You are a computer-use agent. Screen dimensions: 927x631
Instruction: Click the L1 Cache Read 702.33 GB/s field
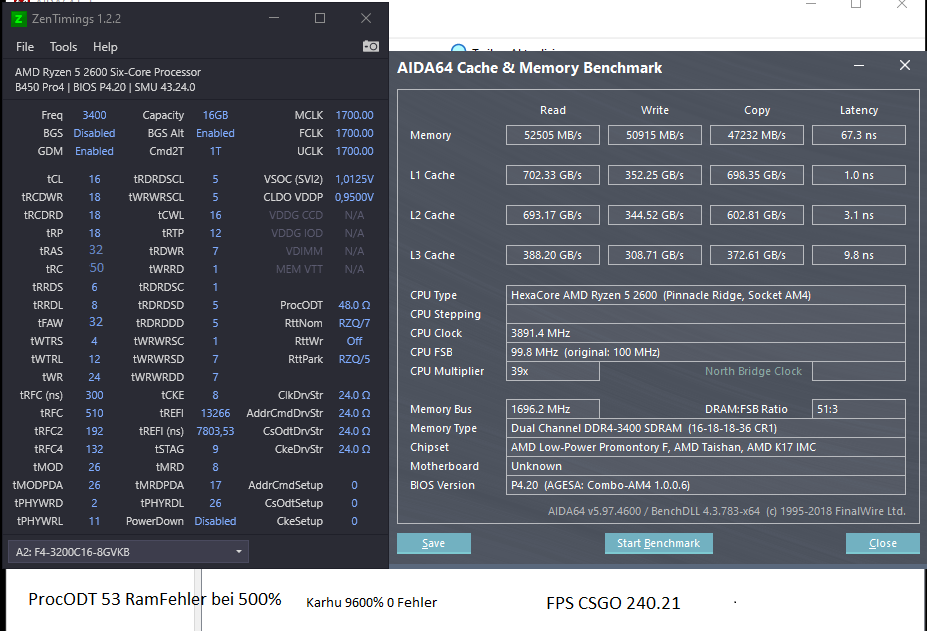553,175
